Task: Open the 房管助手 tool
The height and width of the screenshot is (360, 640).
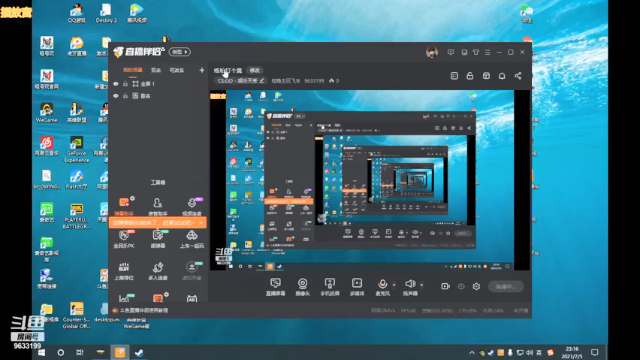Action: click(x=158, y=206)
